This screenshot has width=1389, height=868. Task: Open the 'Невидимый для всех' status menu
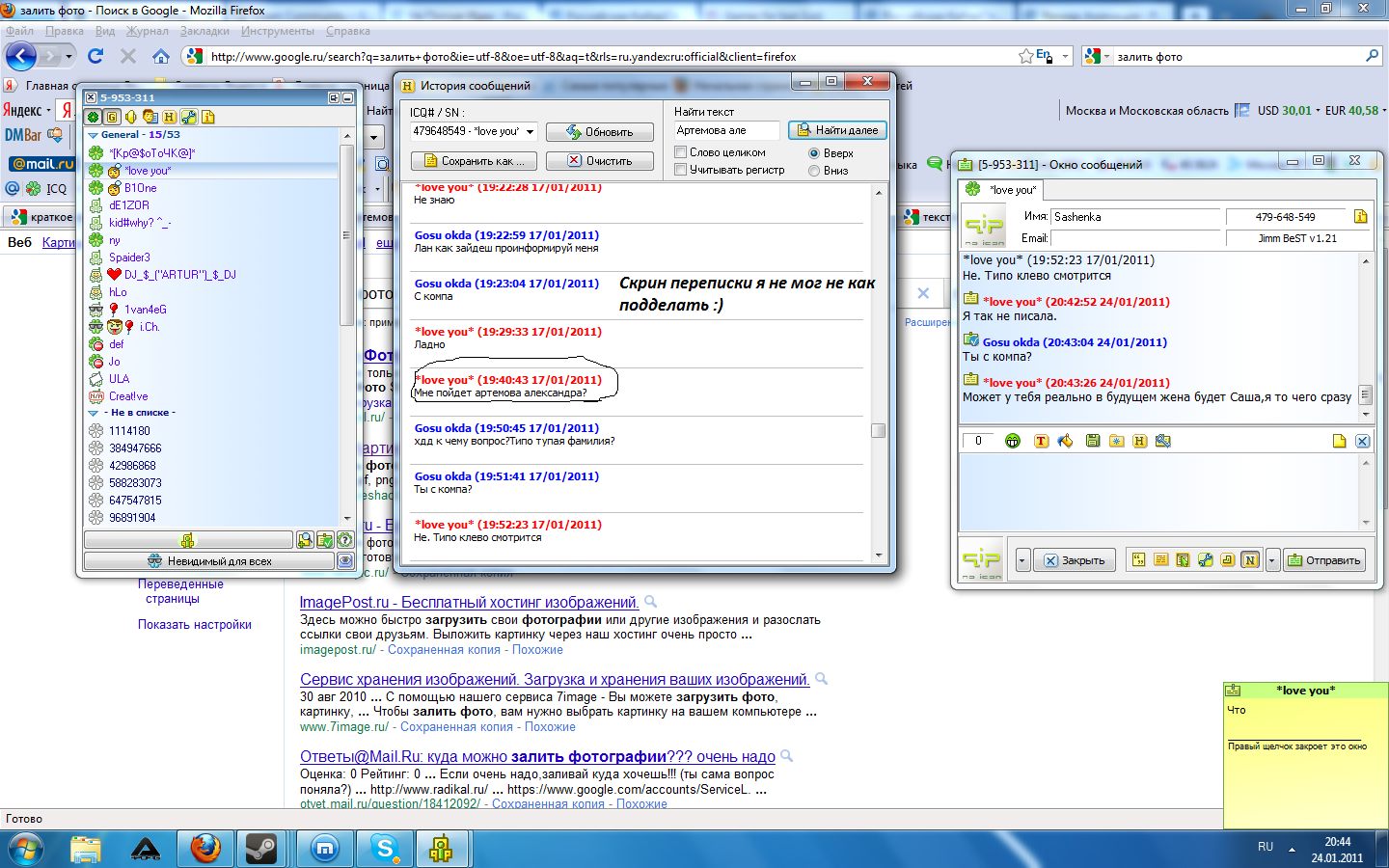(x=208, y=561)
